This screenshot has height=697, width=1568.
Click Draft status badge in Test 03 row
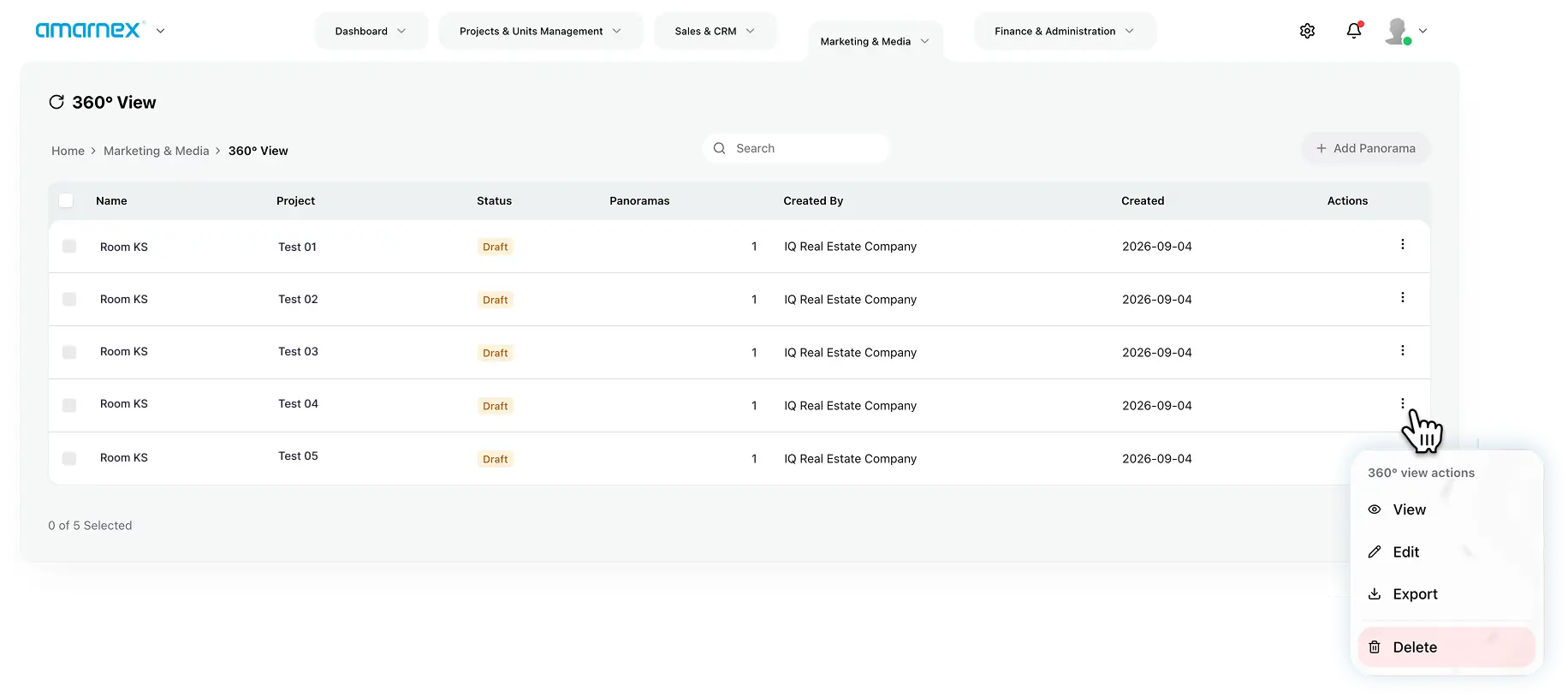pos(495,353)
